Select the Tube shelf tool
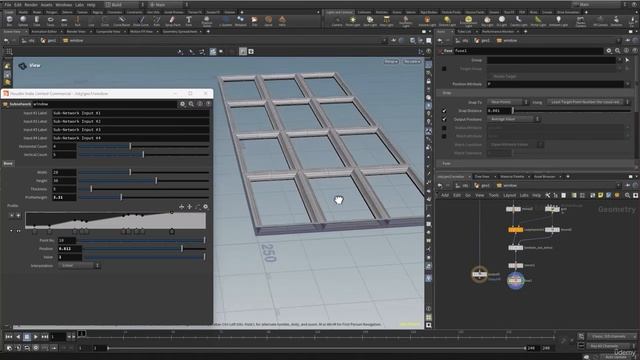 pos(37,20)
